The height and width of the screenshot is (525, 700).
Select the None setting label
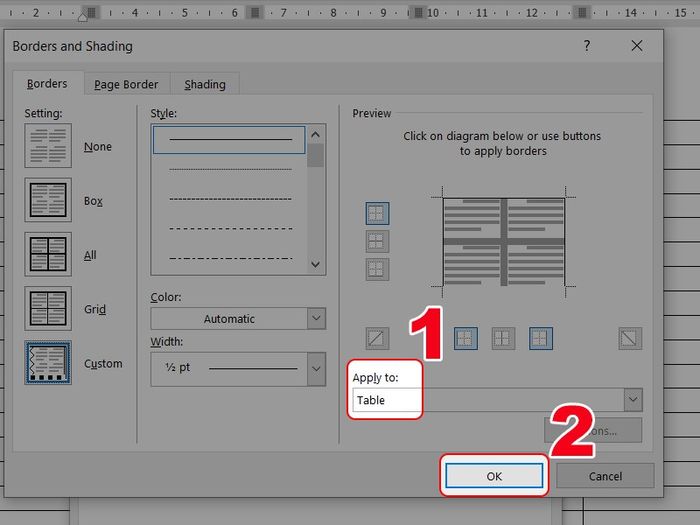(x=98, y=146)
